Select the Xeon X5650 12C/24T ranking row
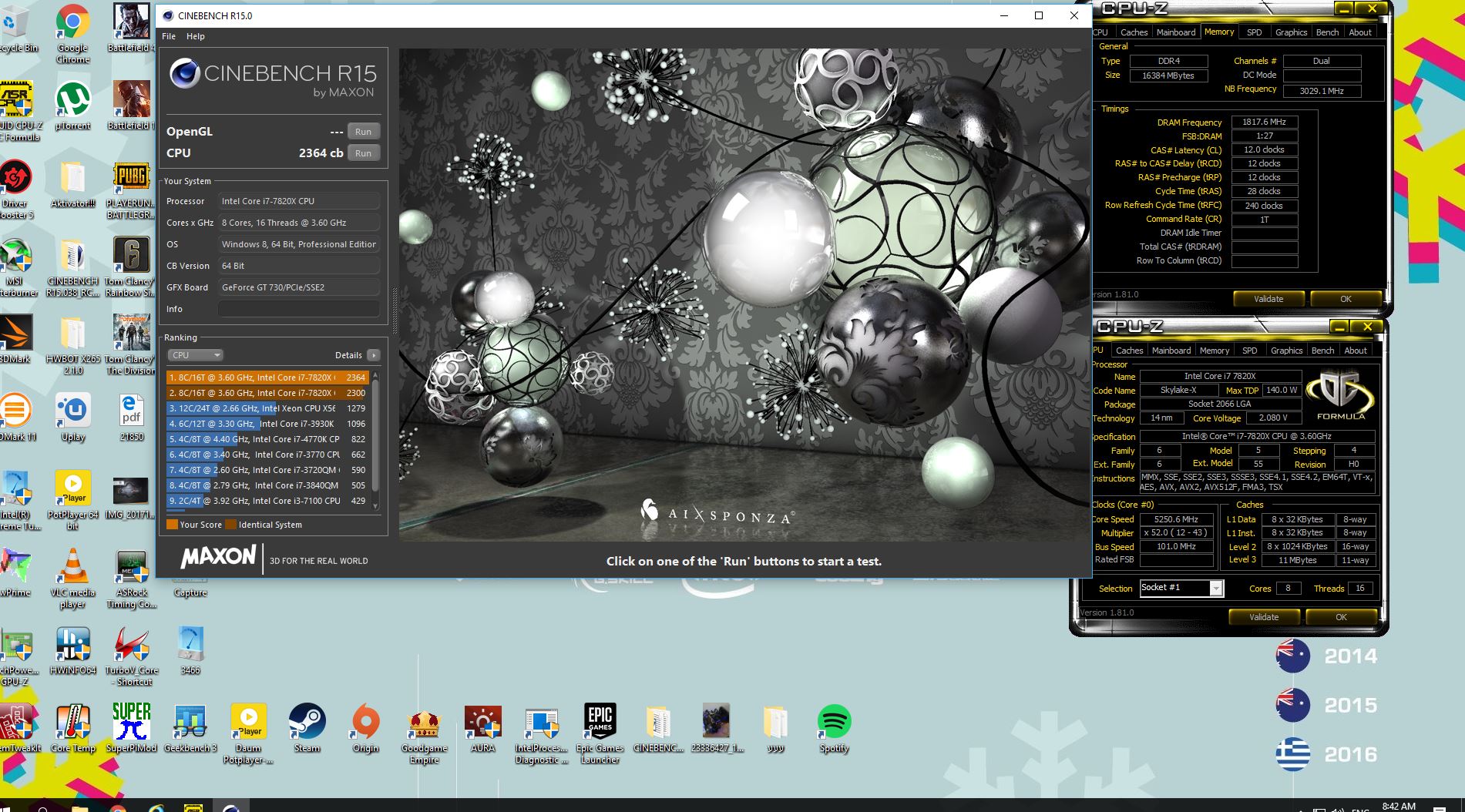The image size is (1465, 812). (x=267, y=408)
